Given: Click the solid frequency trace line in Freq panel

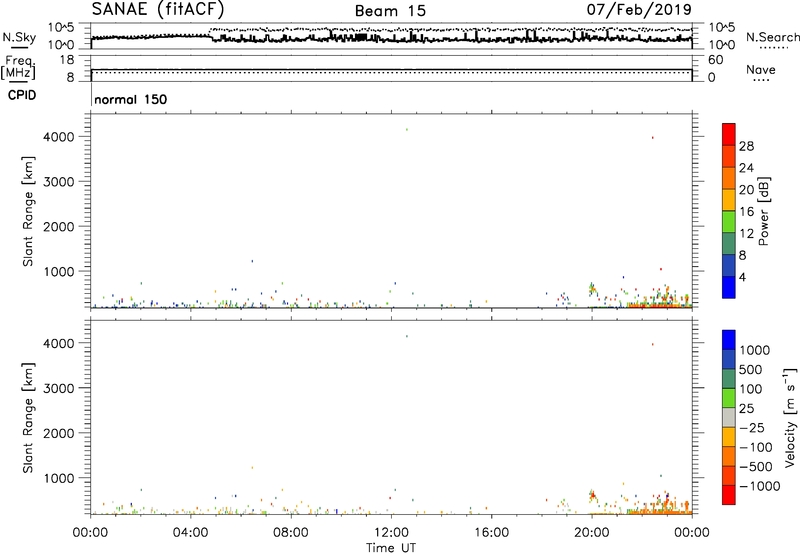Looking at the screenshot, I should point(391,69).
